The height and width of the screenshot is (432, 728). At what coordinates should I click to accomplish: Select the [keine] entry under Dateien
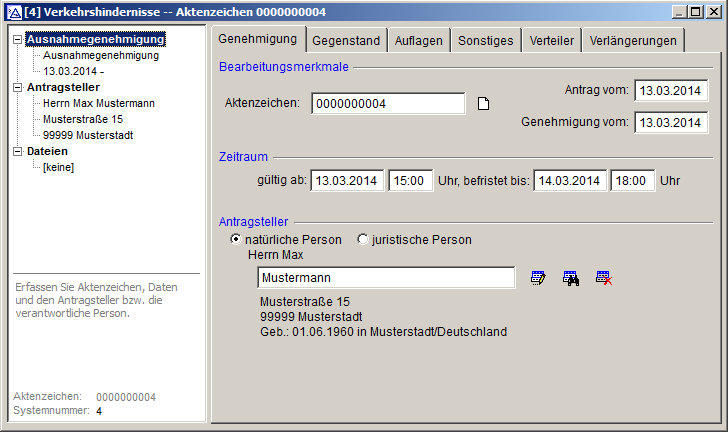(58, 168)
